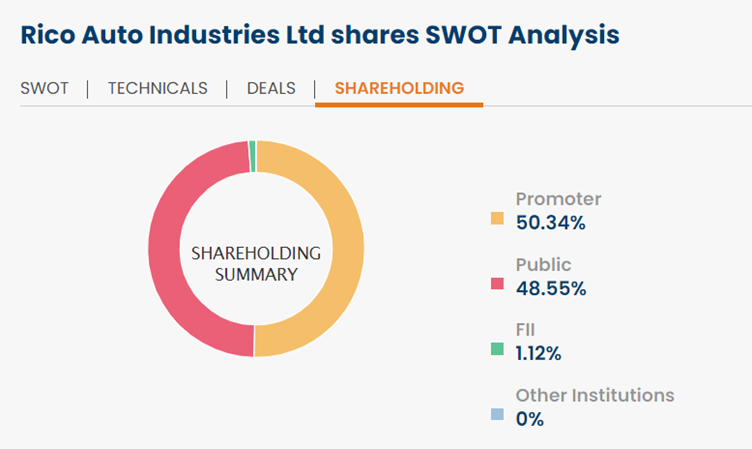This screenshot has height=449, width=752.
Task: Click the green FII legend swatch
Action: coord(497,349)
